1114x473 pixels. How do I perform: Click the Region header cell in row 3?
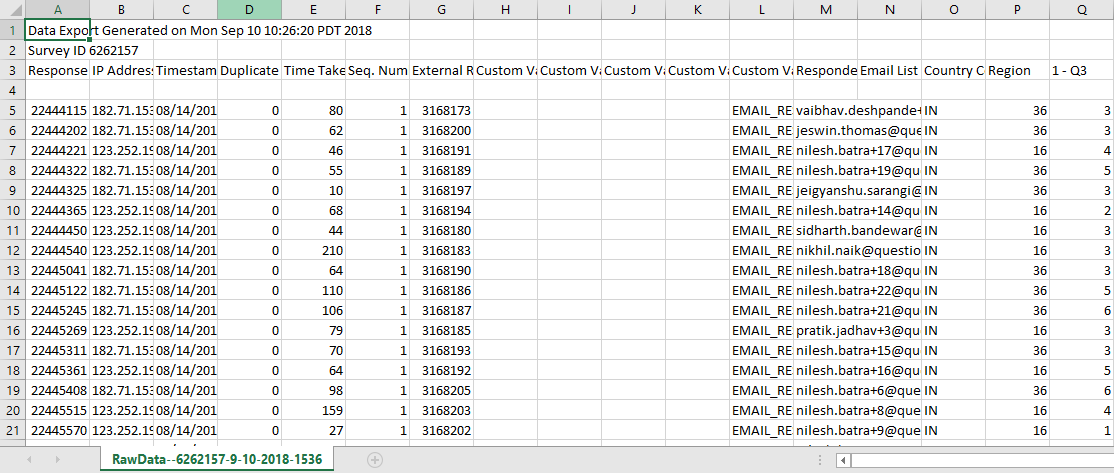[x=1017, y=70]
